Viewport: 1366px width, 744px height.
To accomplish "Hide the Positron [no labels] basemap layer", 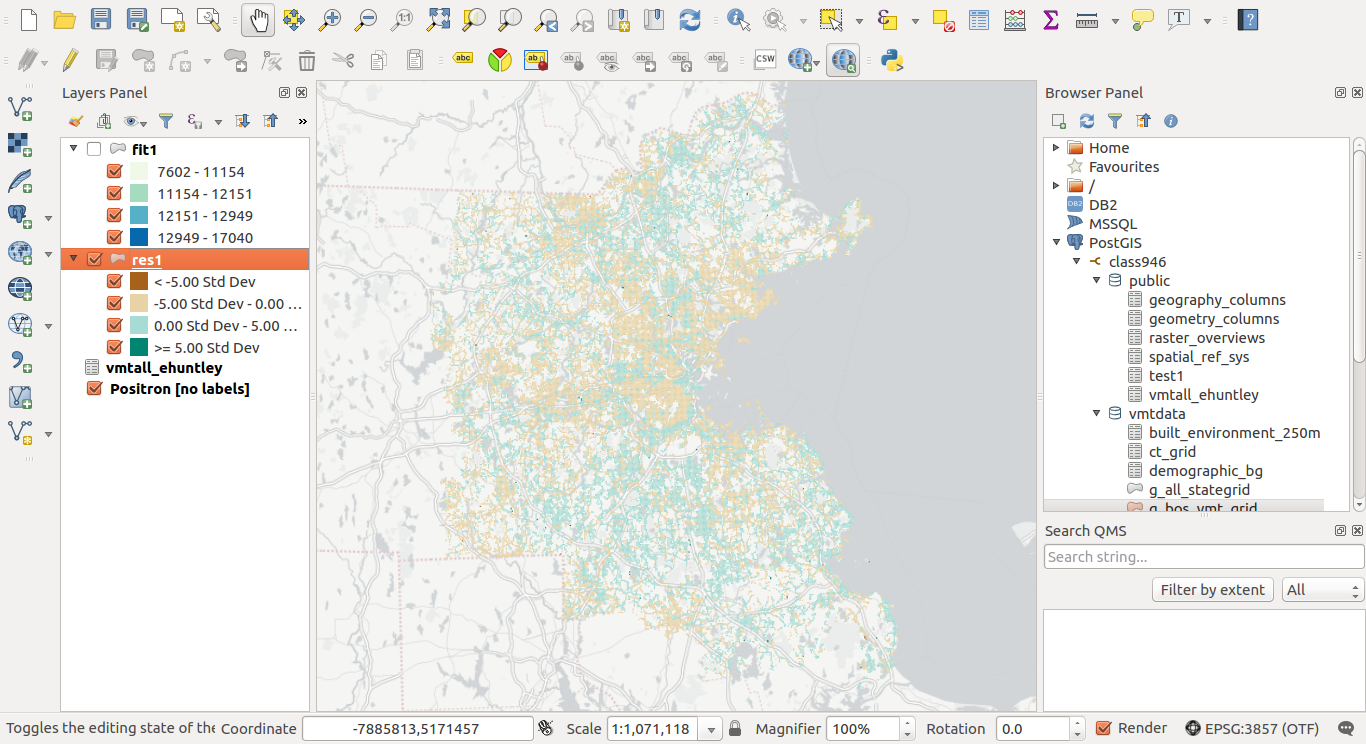I will pos(95,389).
